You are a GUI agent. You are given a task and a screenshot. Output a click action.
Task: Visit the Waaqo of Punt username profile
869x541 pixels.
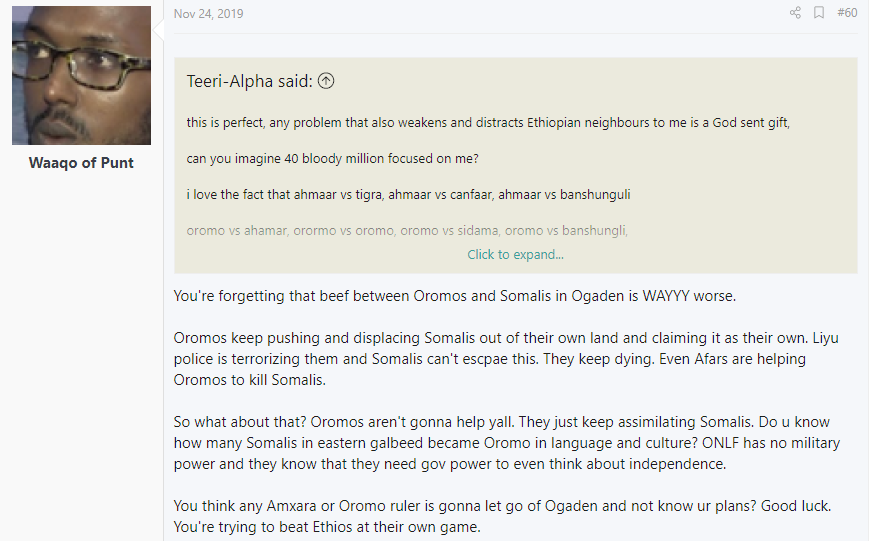pyautogui.click(x=81, y=163)
